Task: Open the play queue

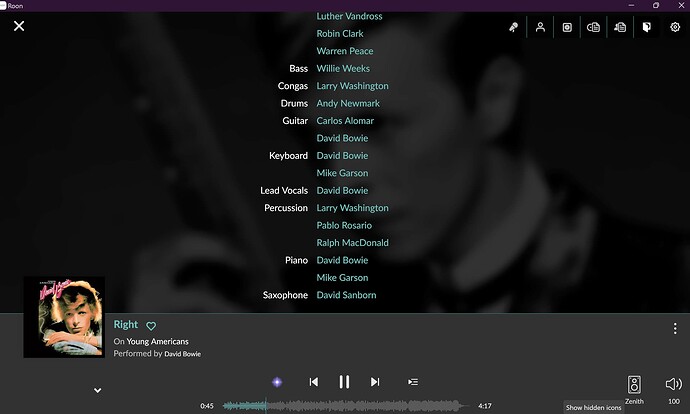Action: pyautogui.click(x=413, y=382)
